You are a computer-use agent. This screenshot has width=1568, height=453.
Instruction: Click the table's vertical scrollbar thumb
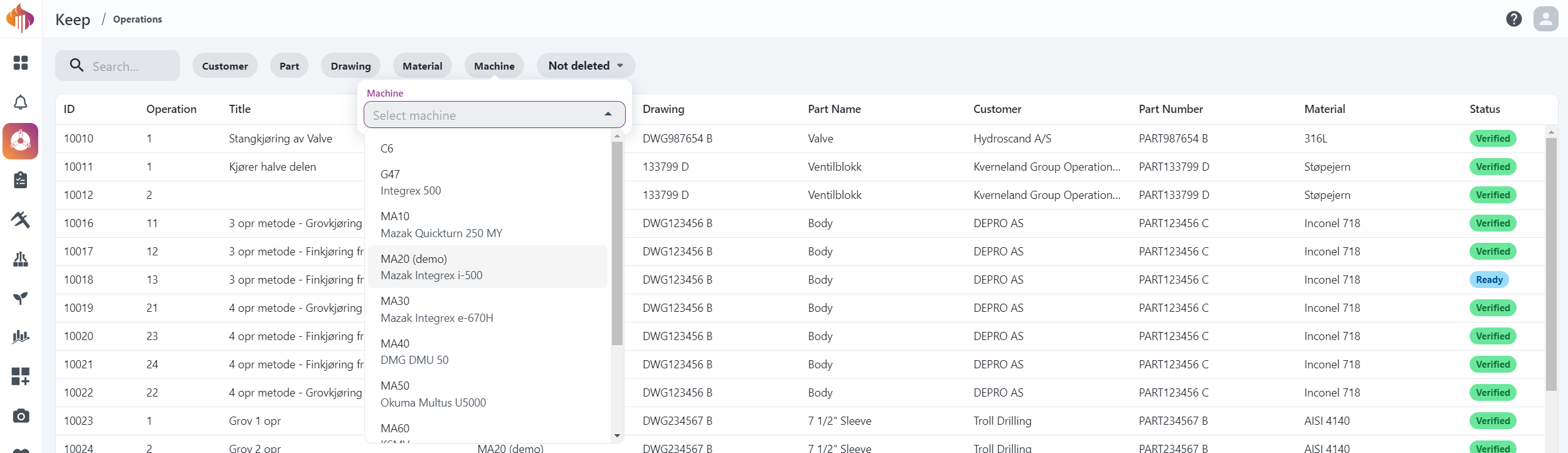point(1551,264)
